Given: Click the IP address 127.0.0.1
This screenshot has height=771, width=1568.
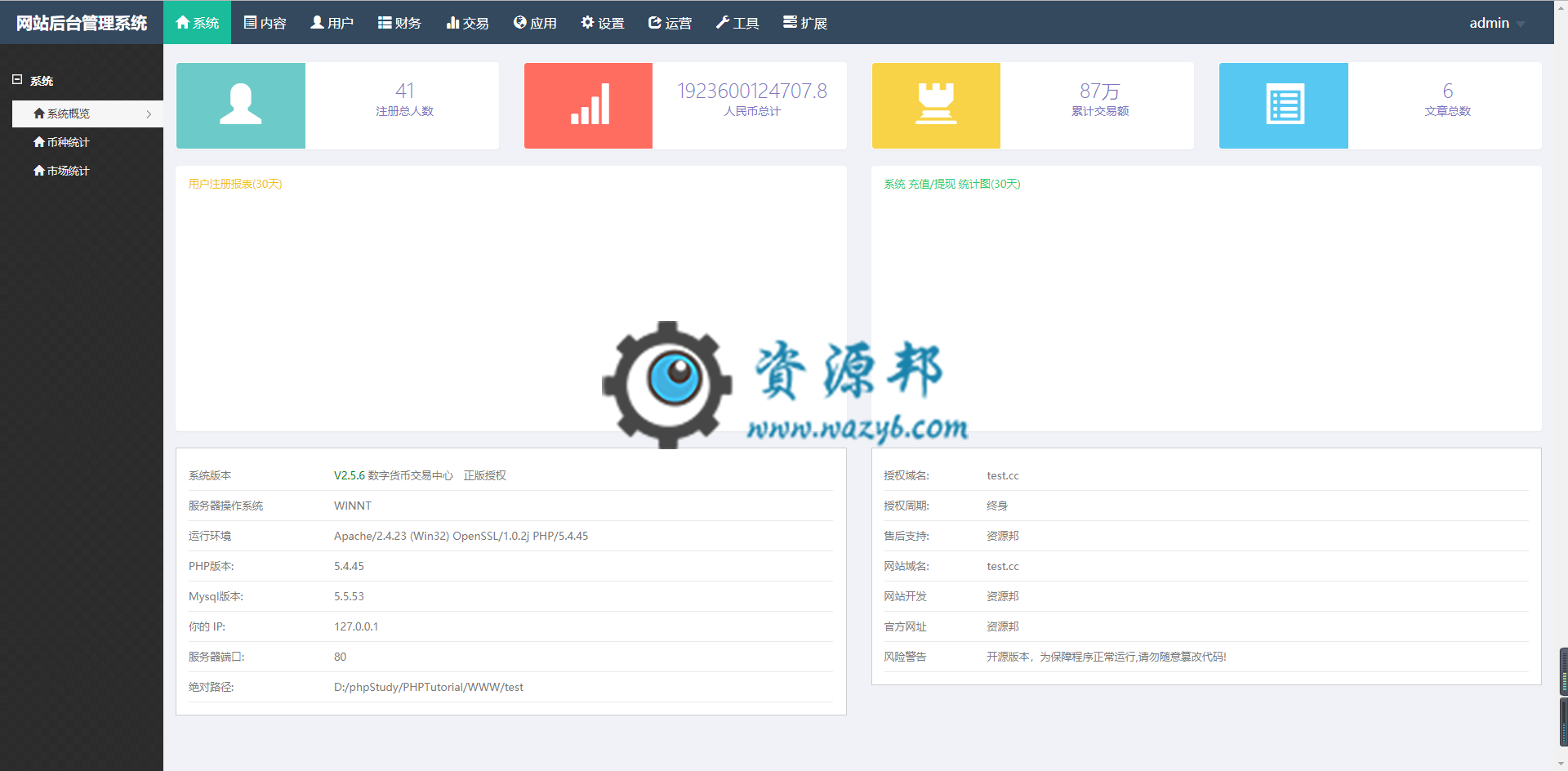Looking at the screenshot, I should tap(356, 626).
